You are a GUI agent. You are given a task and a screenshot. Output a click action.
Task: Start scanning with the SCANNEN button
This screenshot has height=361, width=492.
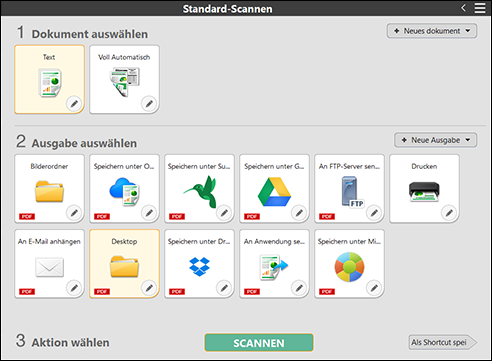[x=259, y=343]
